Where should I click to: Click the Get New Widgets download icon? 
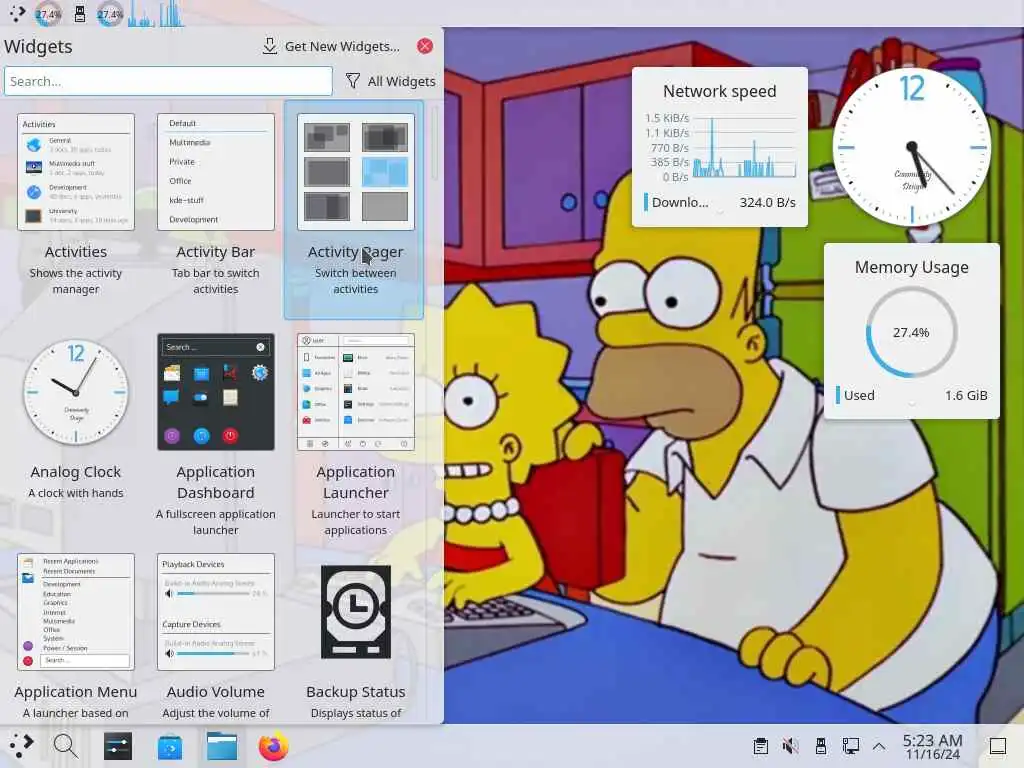(x=269, y=46)
